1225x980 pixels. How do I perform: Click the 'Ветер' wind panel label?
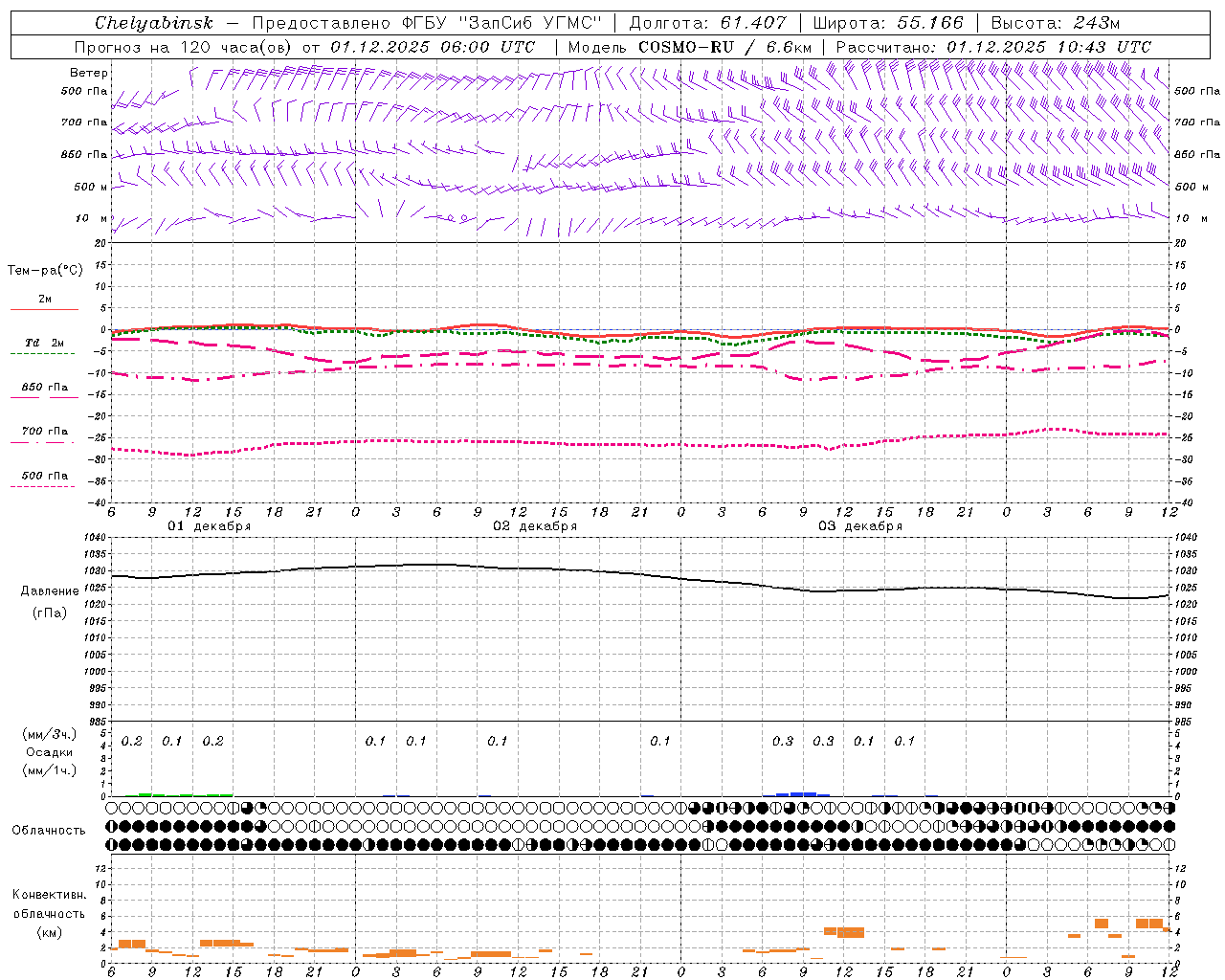(89, 73)
